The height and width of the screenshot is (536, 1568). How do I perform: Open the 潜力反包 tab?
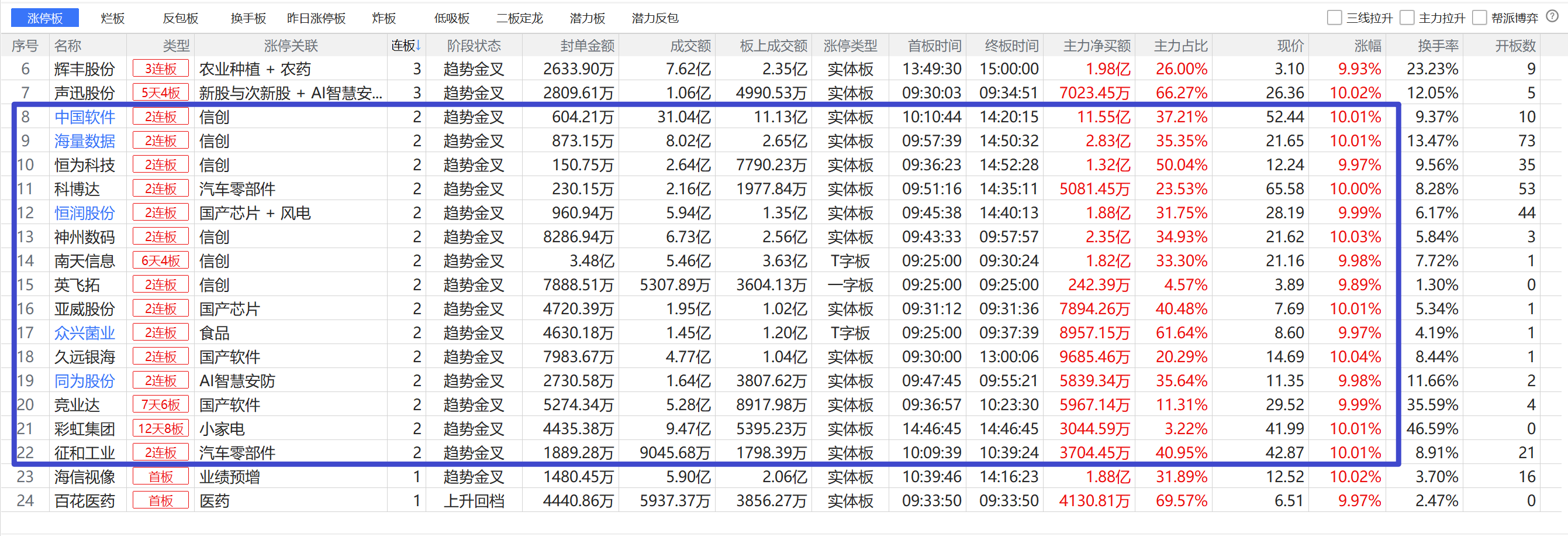[x=655, y=18]
